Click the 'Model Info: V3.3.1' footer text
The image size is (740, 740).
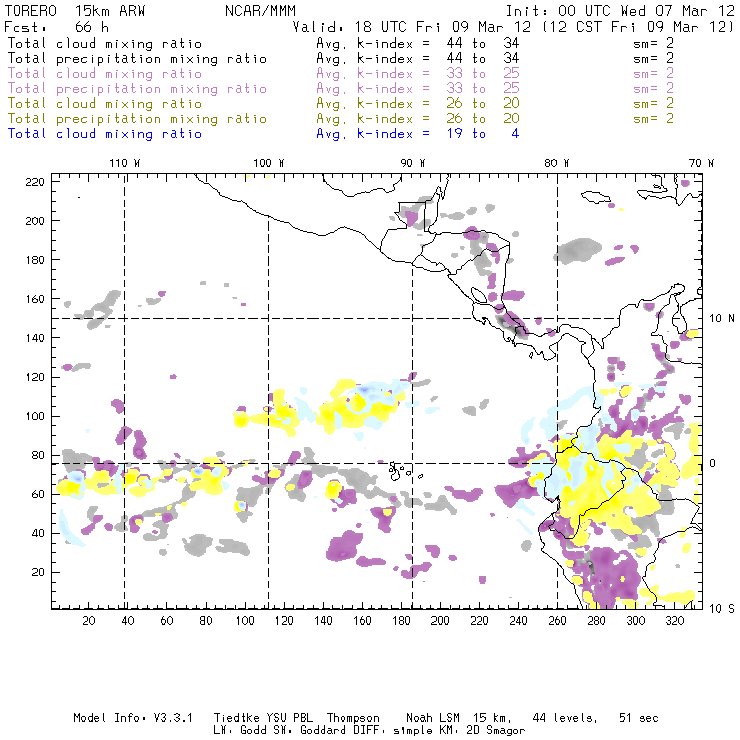tap(133, 718)
